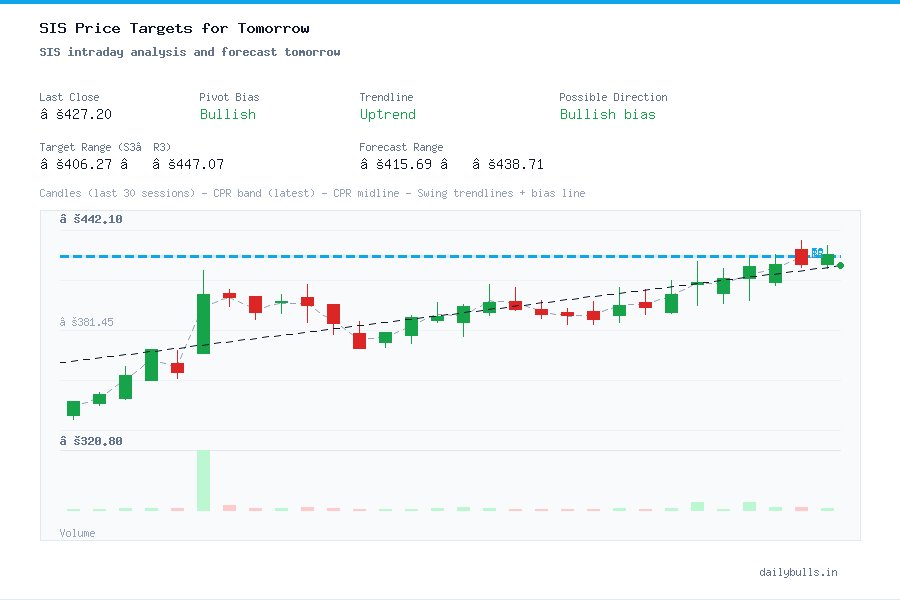This screenshot has width=900, height=600.
Task: Click the 381.45 mid price axis label
Action: pyautogui.click(x=86, y=322)
